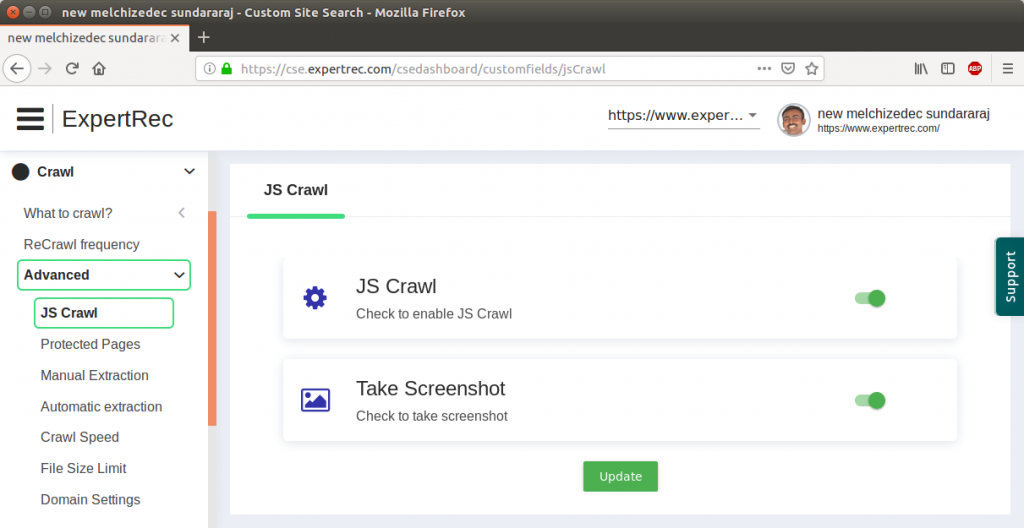Click the 'Take Screenshot' heading

pyautogui.click(x=430, y=388)
